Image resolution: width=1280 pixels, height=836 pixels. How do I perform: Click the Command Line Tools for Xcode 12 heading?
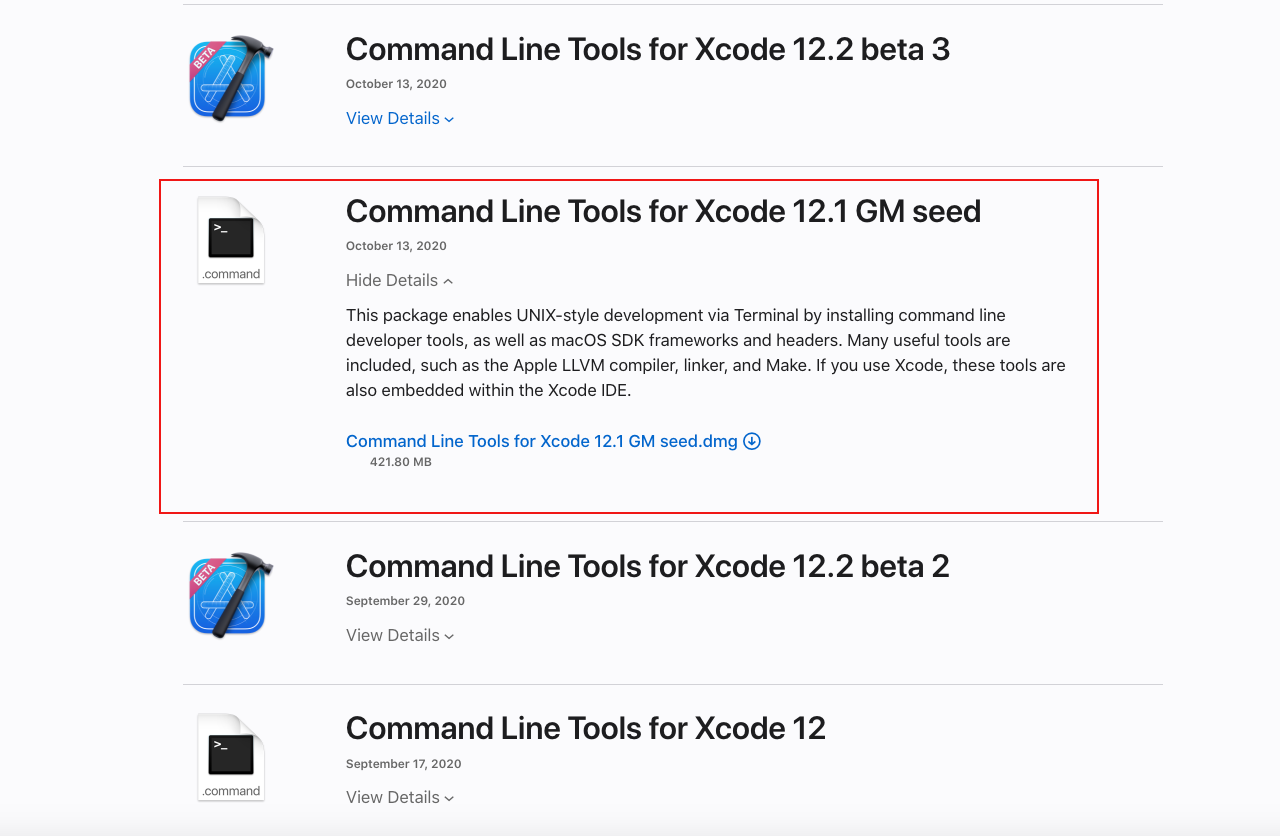[585, 728]
